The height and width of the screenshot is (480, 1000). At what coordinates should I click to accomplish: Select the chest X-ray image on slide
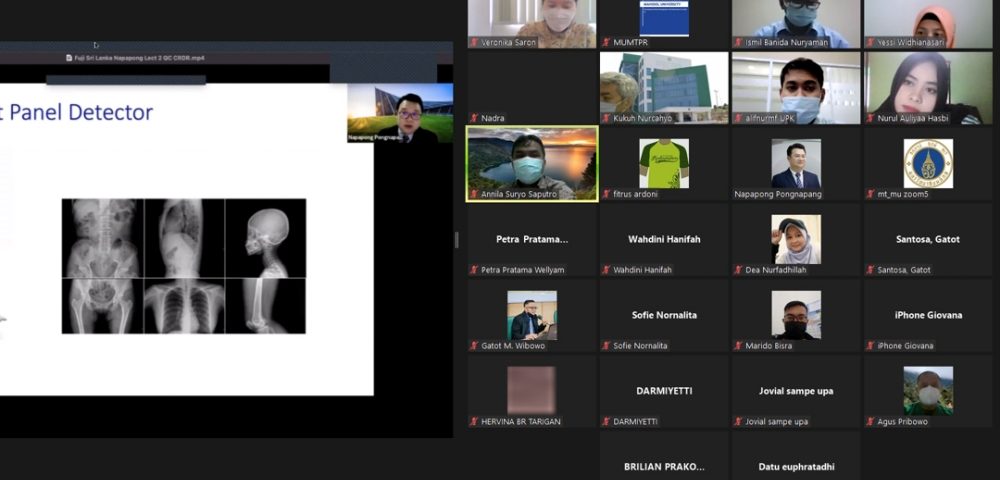184,305
